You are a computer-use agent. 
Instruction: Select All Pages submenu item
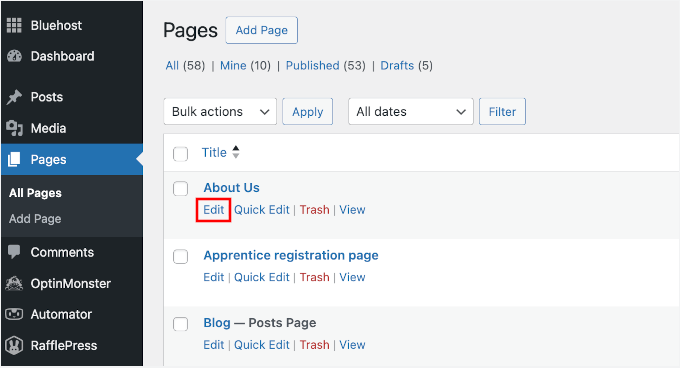[35, 193]
